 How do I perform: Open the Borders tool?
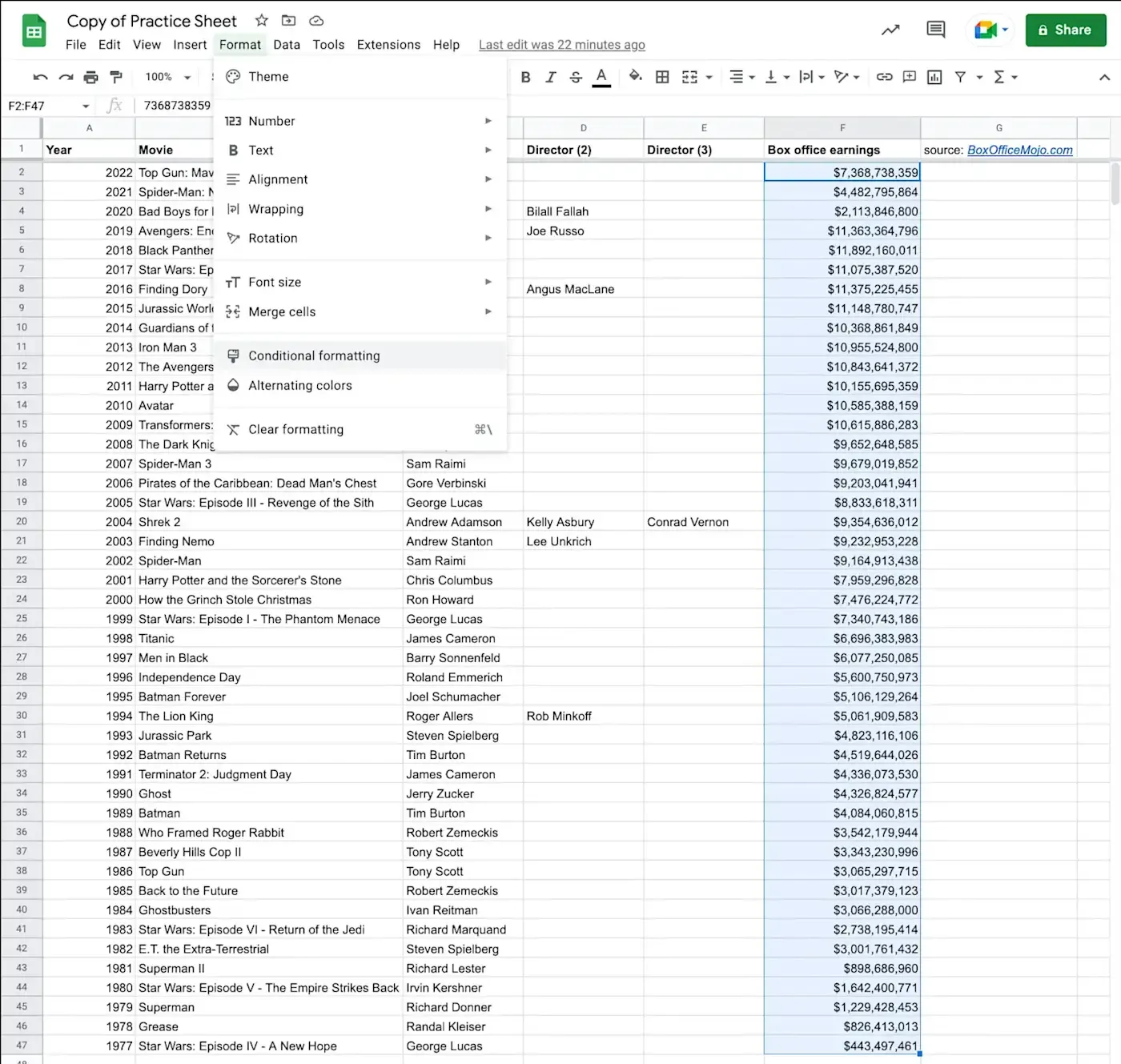(662, 77)
